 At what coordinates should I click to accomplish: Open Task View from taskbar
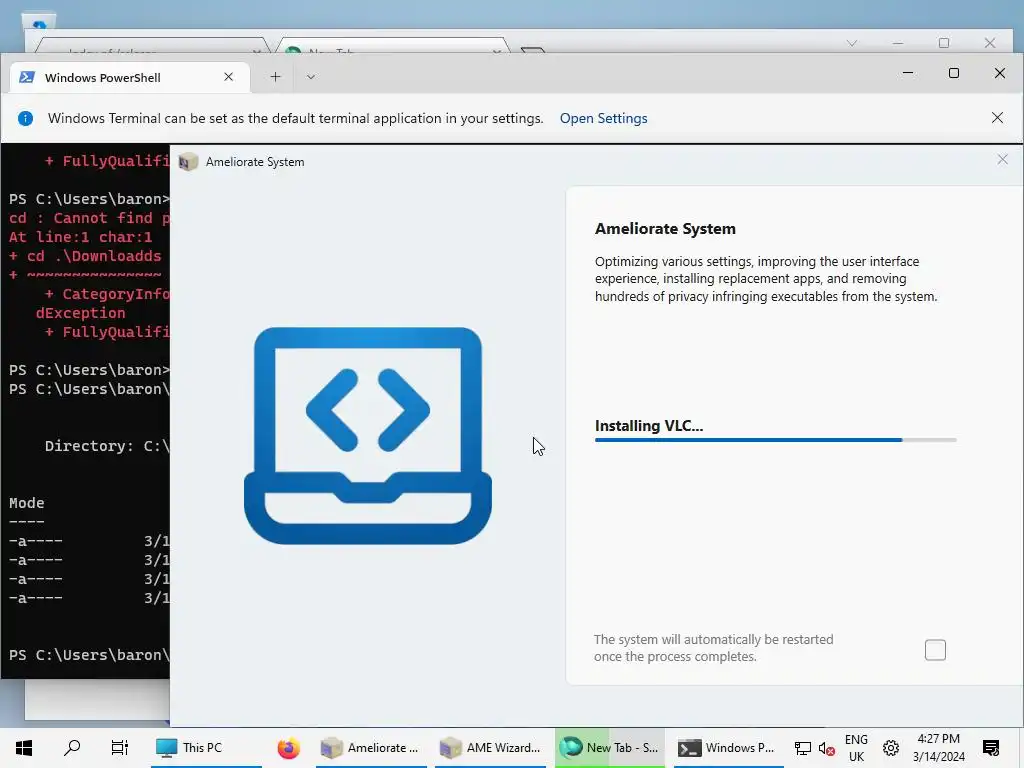120,748
